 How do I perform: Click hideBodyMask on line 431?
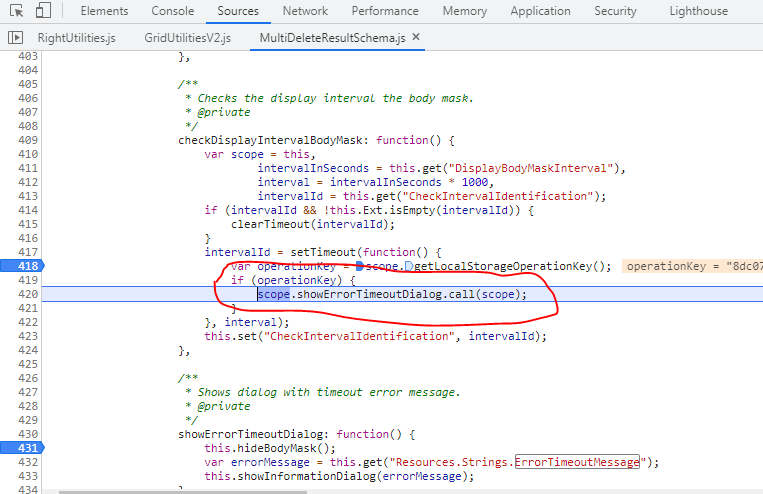(x=277, y=448)
